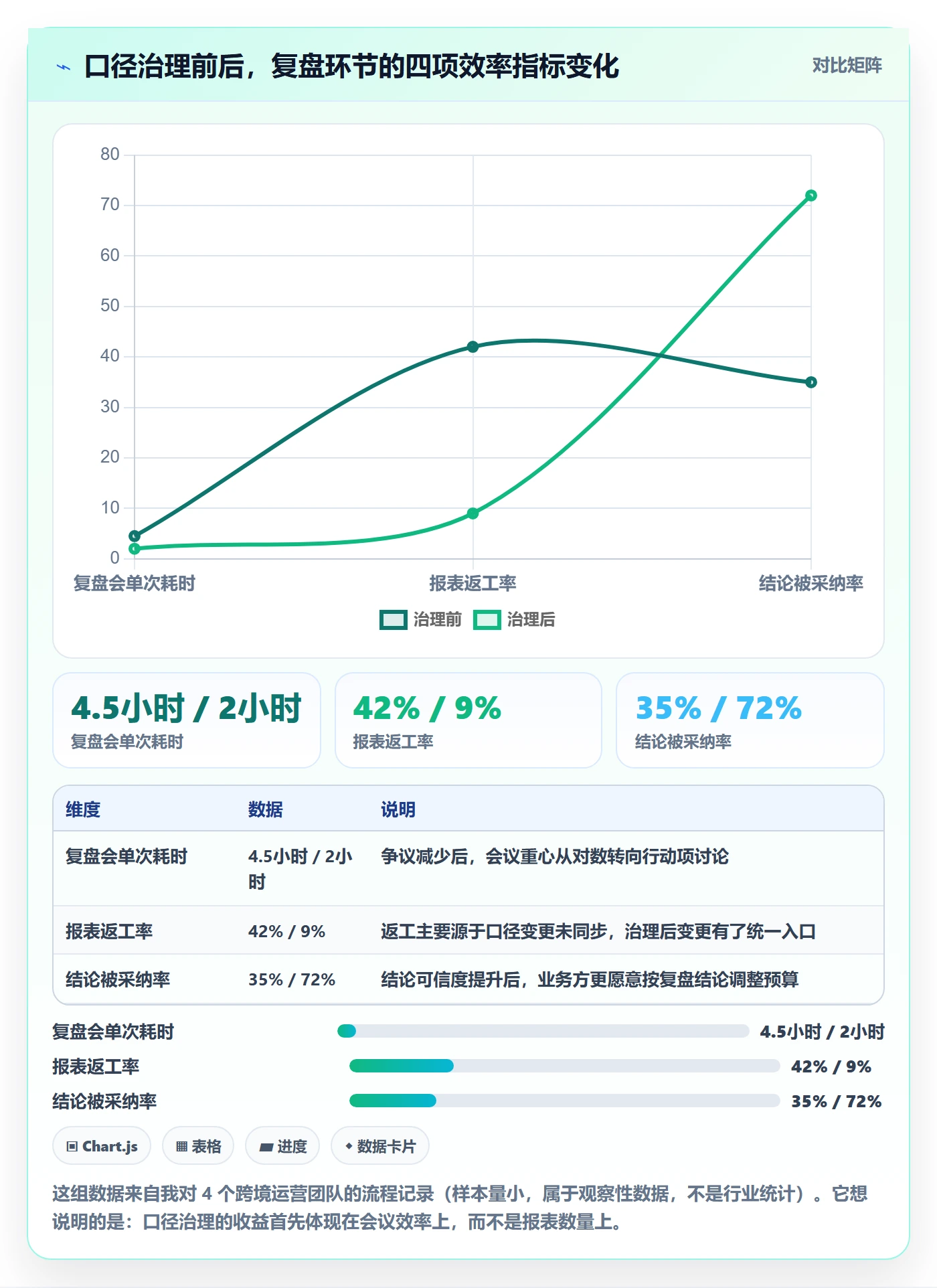Viewport: 937px width, 1288px height.
Task: Click the 治理后 point at 复盘会单次耗时
Action: coord(135,549)
